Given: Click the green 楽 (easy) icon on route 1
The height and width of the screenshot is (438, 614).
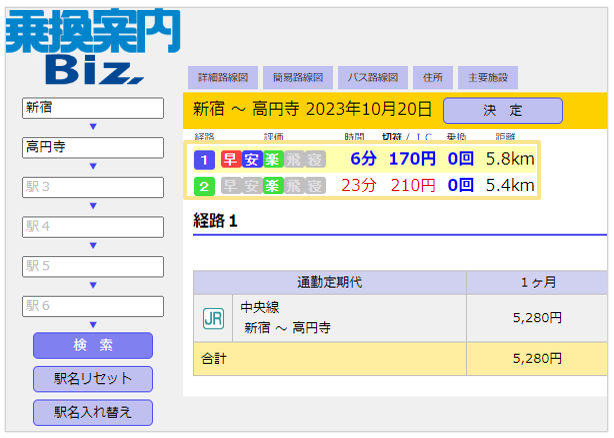Looking at the screenshot, I should tap(272, 159).
